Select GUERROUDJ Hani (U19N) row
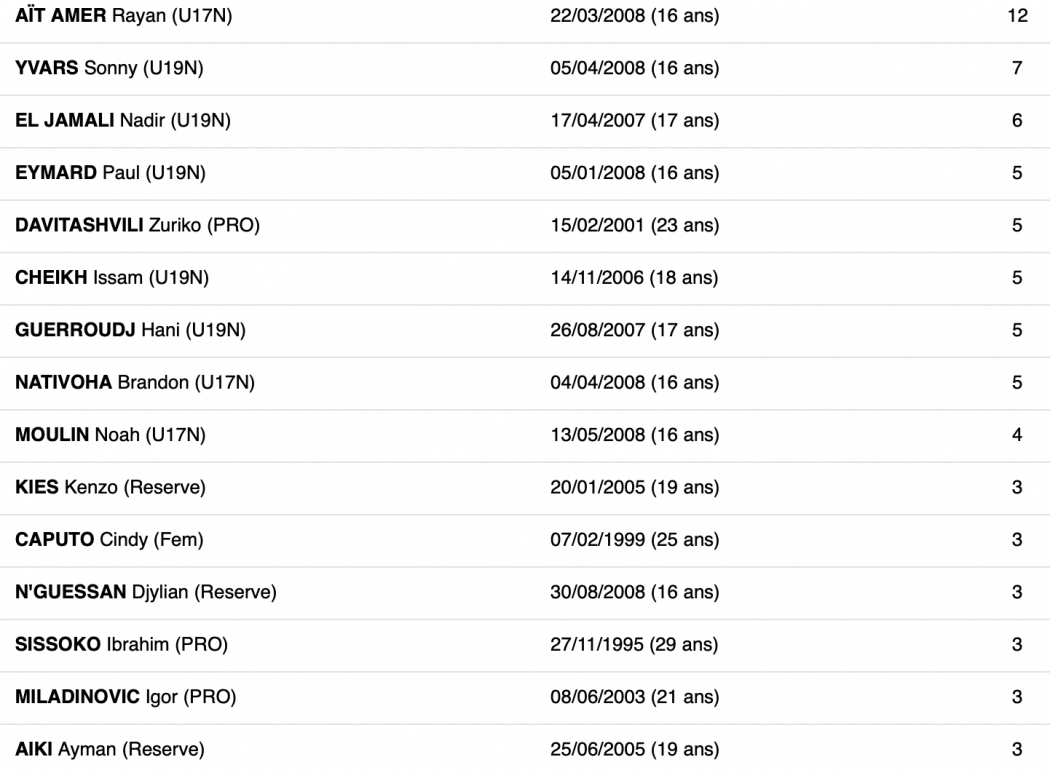This screenshot has height=773, width=1050. click(x=525, y=330)
